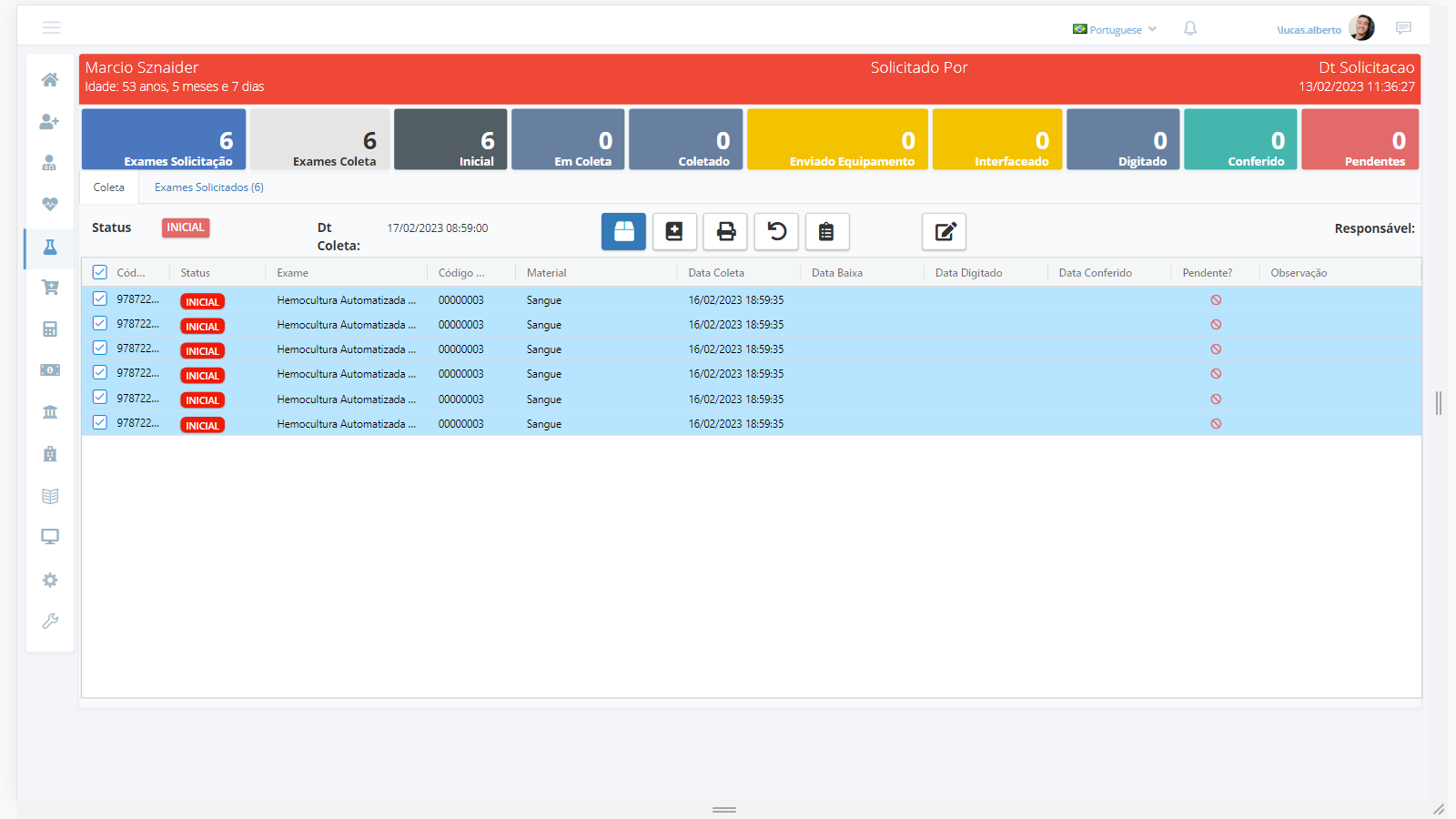Uncheck the last exam row checkbox
The width and height of the screenshot is (1456, 819).
click(x=100, y=422)
